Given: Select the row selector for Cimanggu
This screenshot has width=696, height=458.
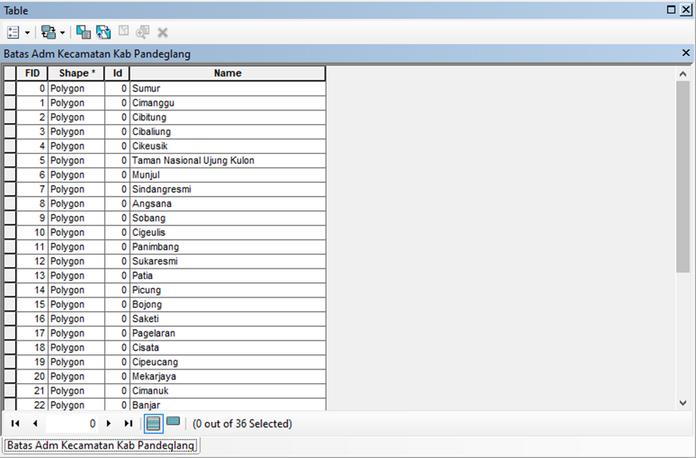Looking at the screenshot, I should point(10,103).
